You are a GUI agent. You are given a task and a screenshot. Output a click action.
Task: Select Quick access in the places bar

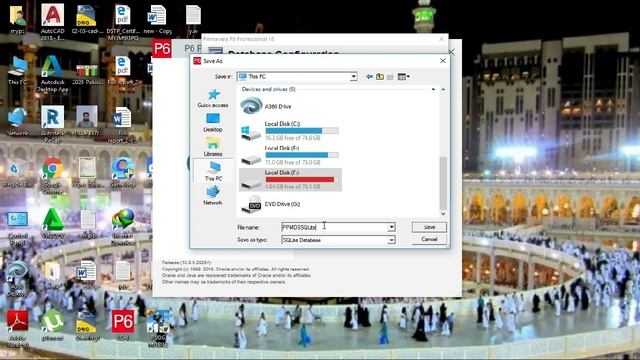[x=213, y=98]
